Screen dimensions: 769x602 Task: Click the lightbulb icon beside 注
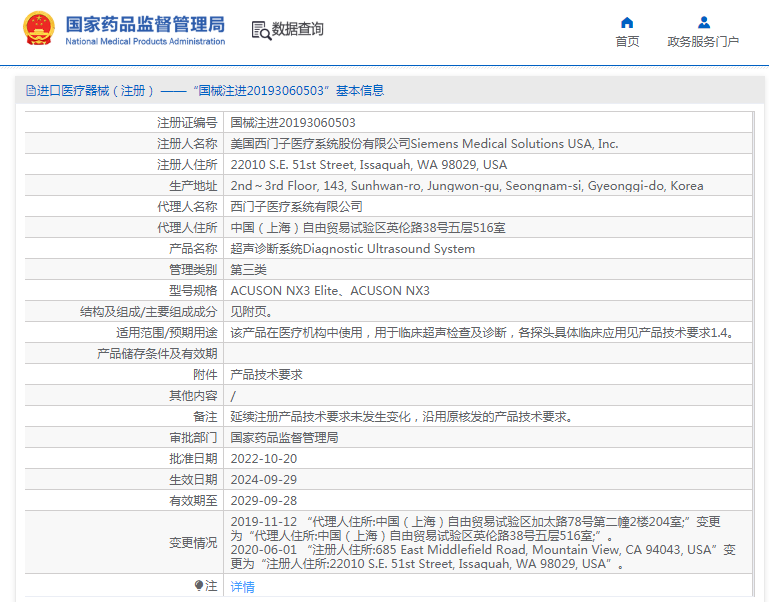coord(199,585)
